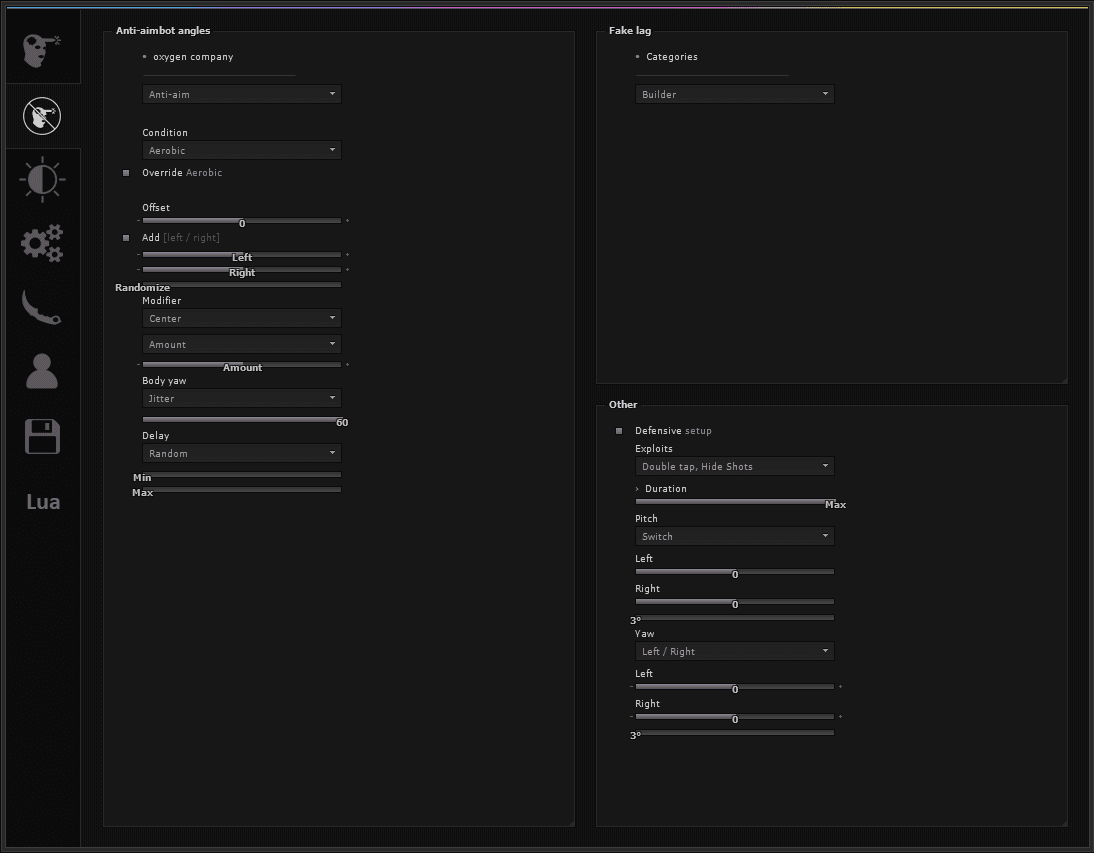The image size is (1094, 853).
Task: Expand the Delay dropdown set to Random
Action: pos(241,453)
